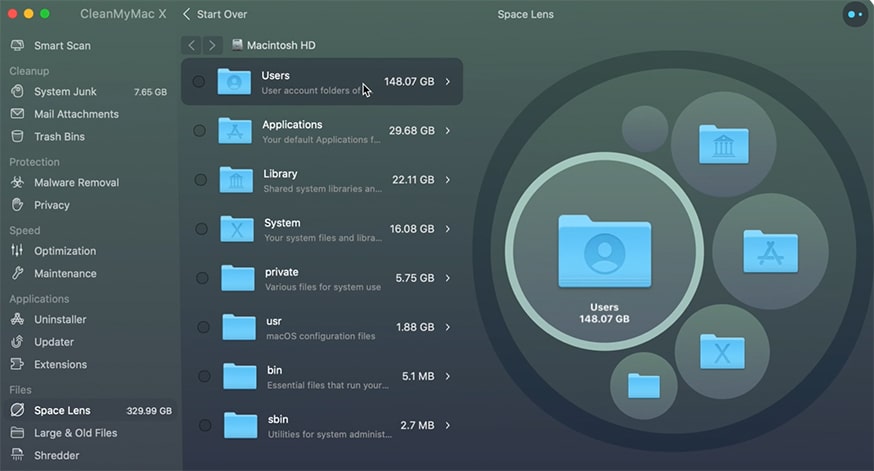Click the Mail Attachments envelope icon
This screenshot has height=471, width=874.
17,114
